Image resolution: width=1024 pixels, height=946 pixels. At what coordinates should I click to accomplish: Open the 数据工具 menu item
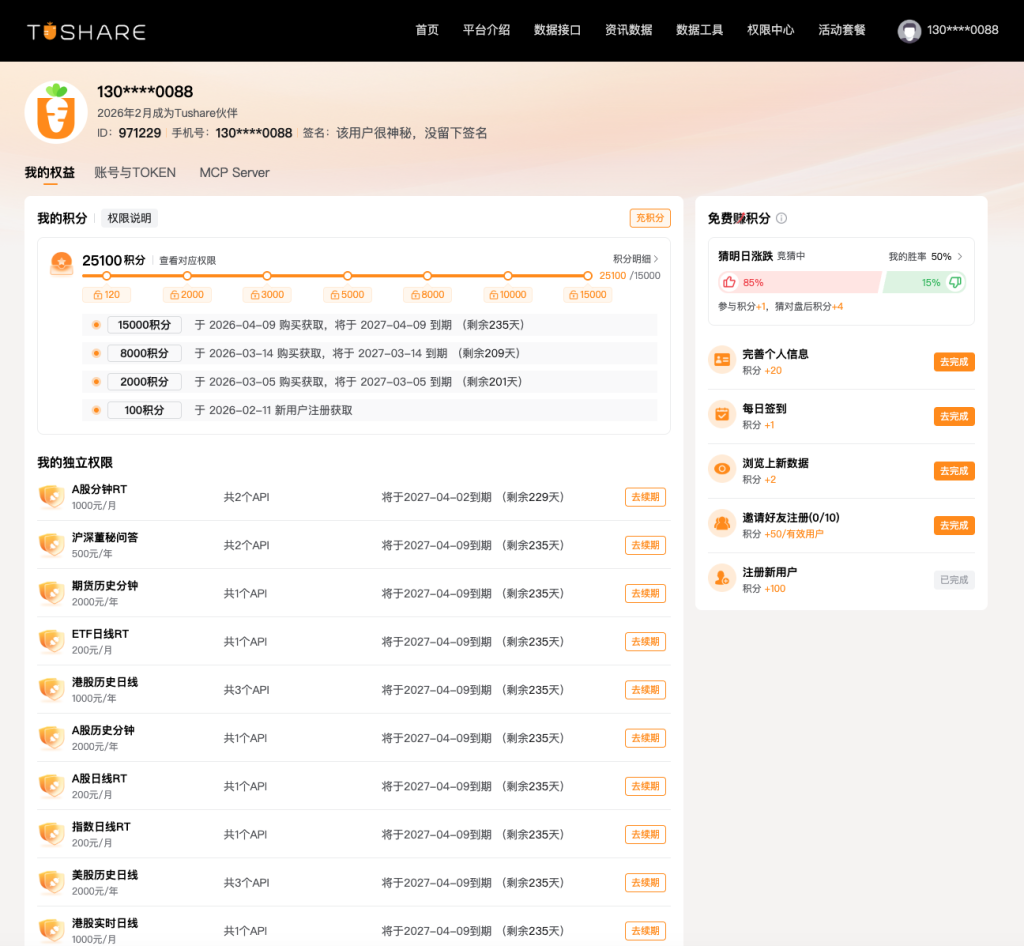(x=699, y=30)
